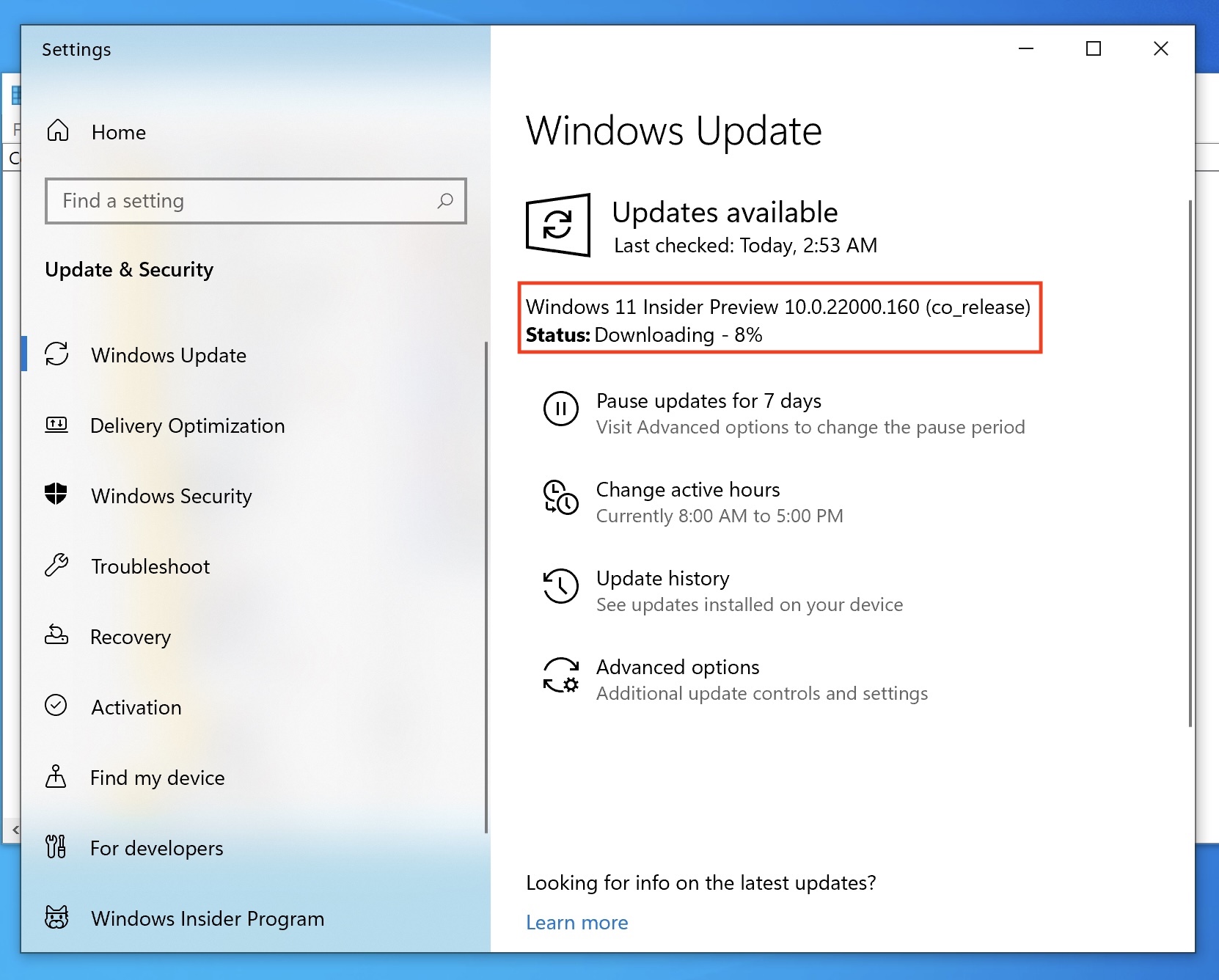Open the Activation page
This screenshot has width=1219, height=980.
[136, 707]
